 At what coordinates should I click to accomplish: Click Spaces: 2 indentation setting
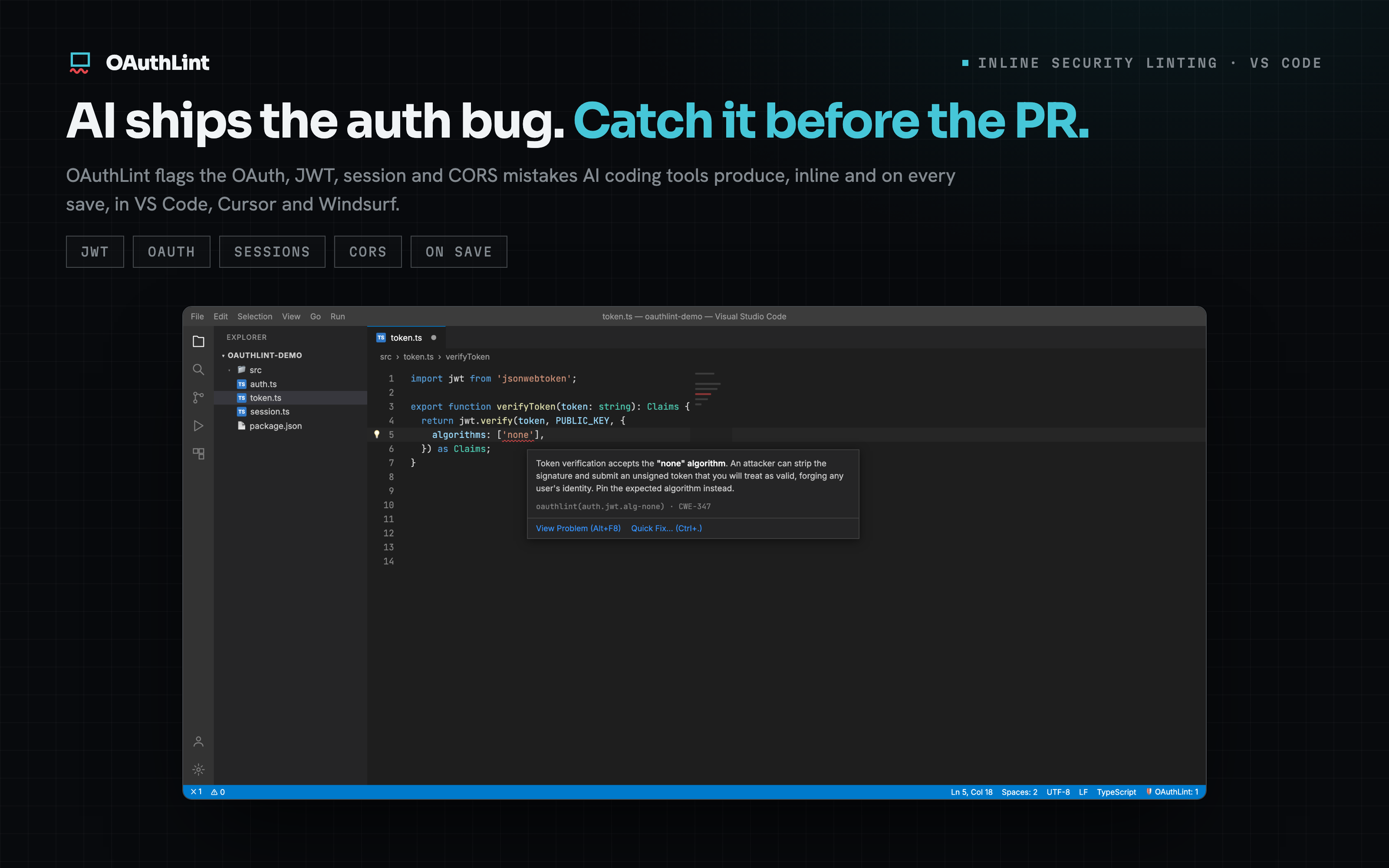tap(1019, 792)
